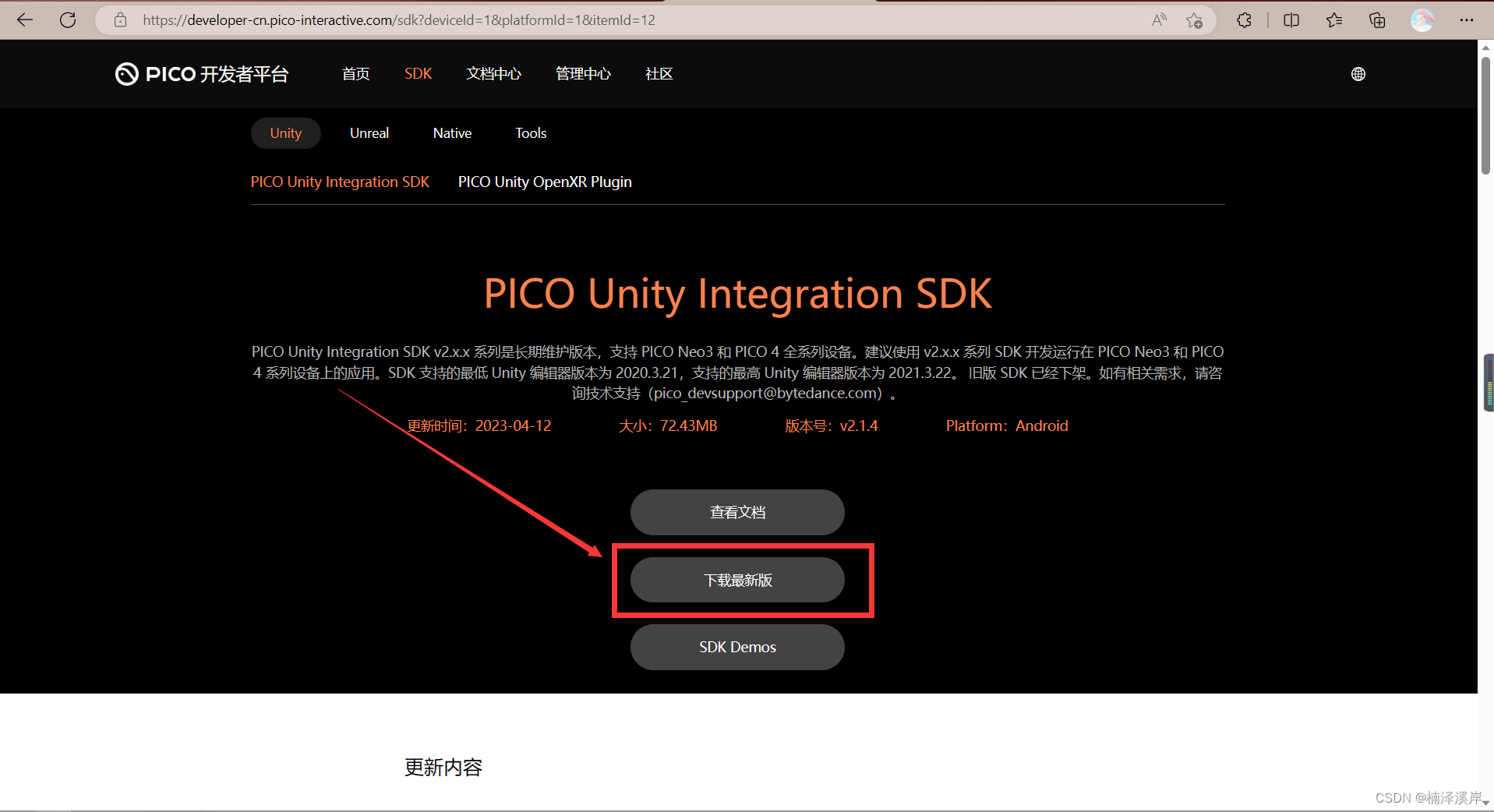Open the browser extensions puzzle icon
Image resolution: width=1494 pixels, height=812 pixels.
(x=1244, y=20)
